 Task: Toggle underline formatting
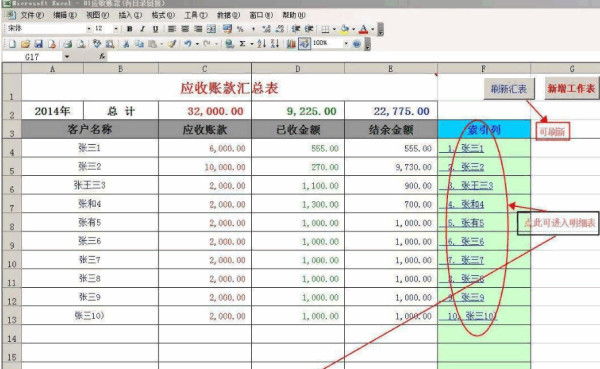[155, 29]
